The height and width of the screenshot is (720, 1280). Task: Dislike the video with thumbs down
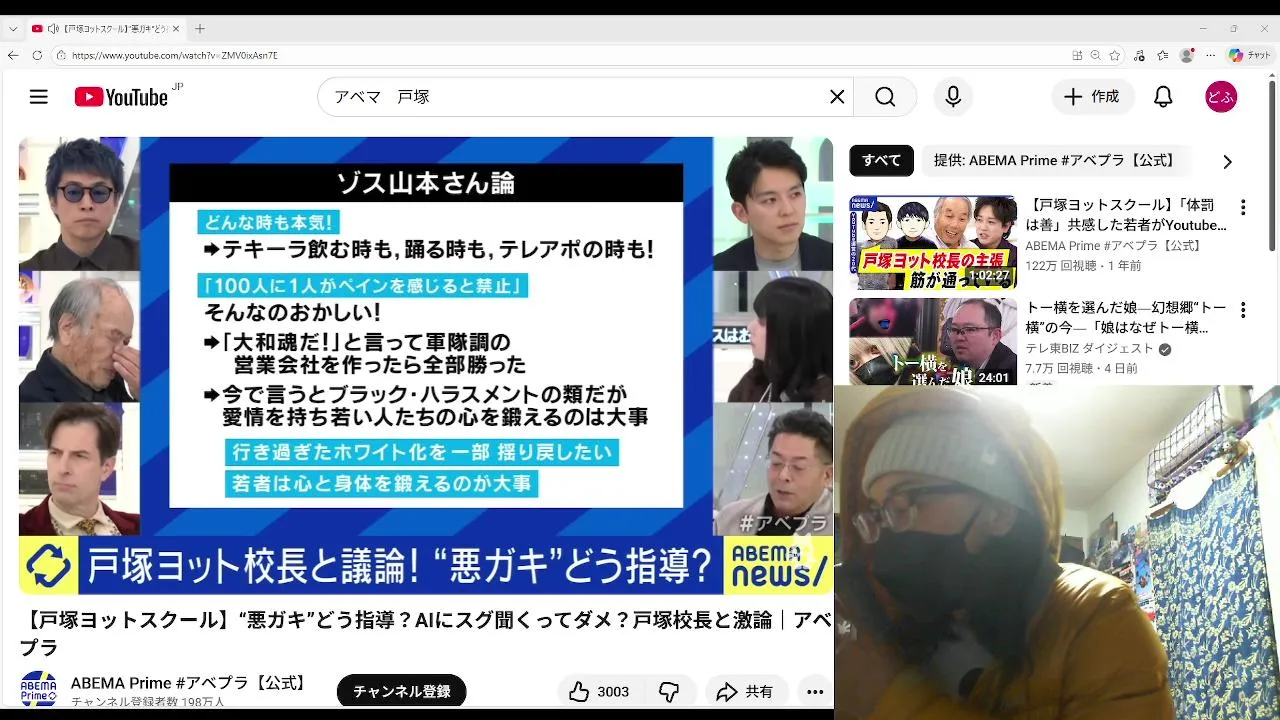(x=669, y=691)
